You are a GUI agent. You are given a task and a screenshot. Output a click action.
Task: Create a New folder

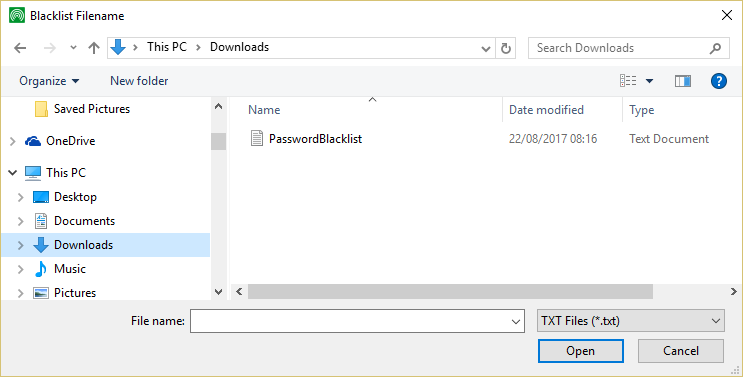(139, 81)
